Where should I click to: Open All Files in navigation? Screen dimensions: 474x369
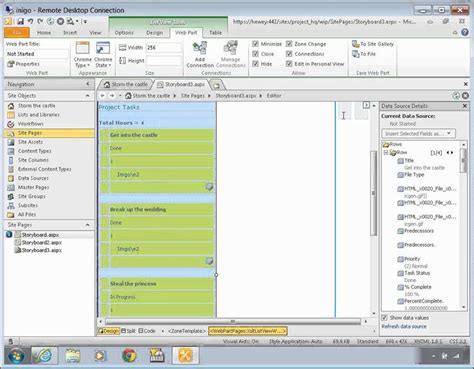(27, 214)
